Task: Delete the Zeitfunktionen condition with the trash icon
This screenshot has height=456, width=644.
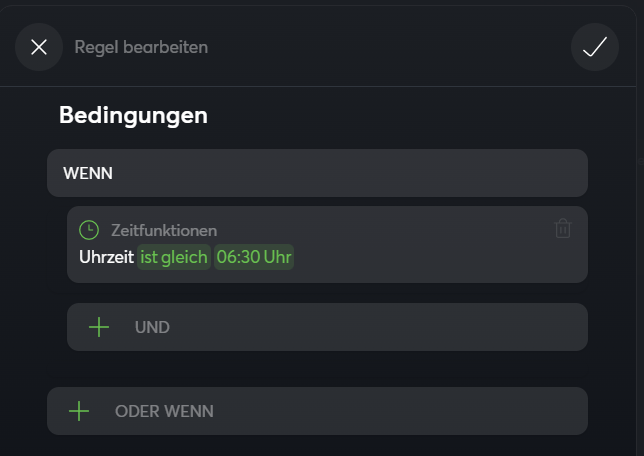Action: coord(563,229)
